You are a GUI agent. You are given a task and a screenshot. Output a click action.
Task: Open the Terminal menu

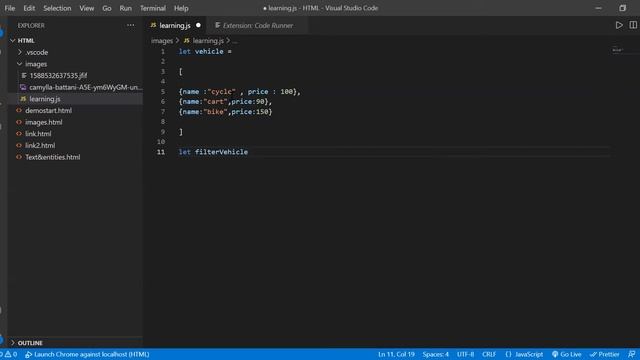(153, 8)
